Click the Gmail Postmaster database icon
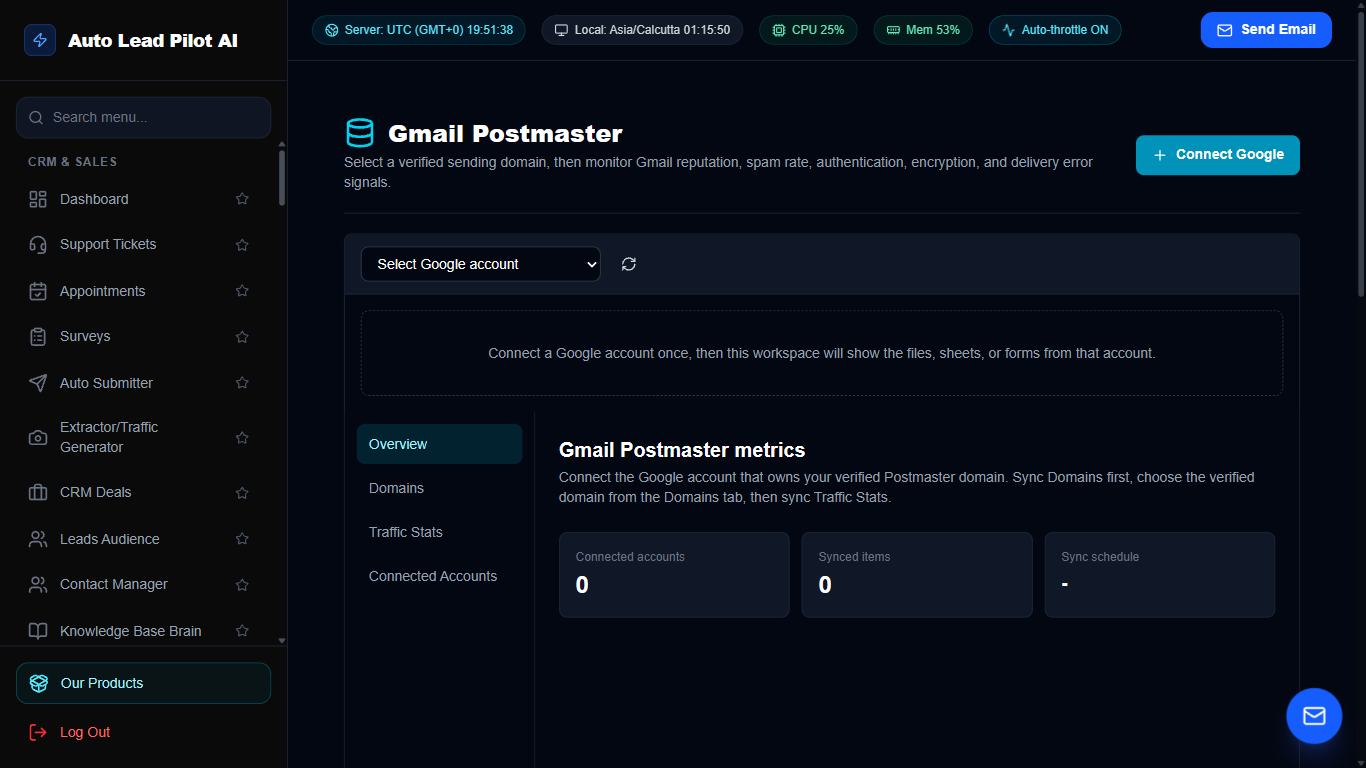The height and width of the screenshot is (768, 1366). (x=359, y=133)
